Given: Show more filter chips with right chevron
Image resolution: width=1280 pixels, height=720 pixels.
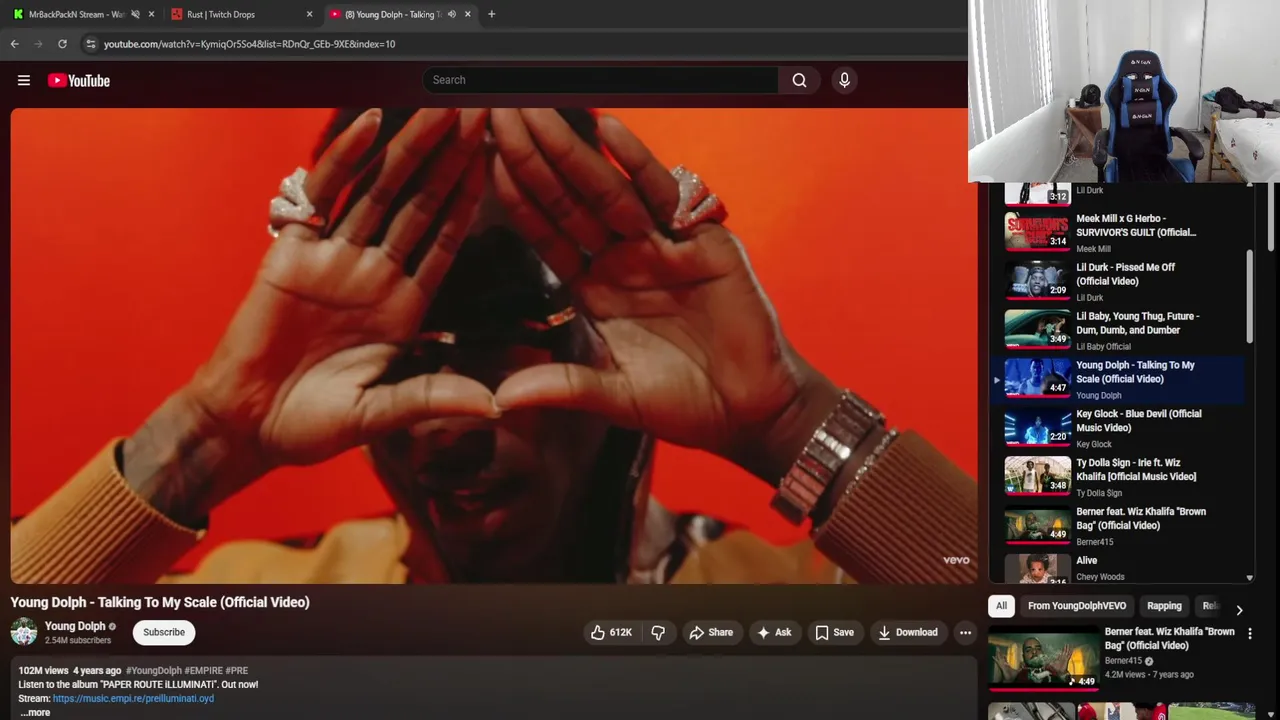Looking at the screenshot, I should (1239, 609).
